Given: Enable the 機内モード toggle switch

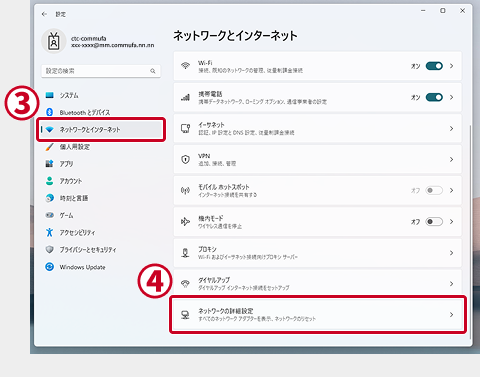Looking at the screenshot, I should 434,222.
